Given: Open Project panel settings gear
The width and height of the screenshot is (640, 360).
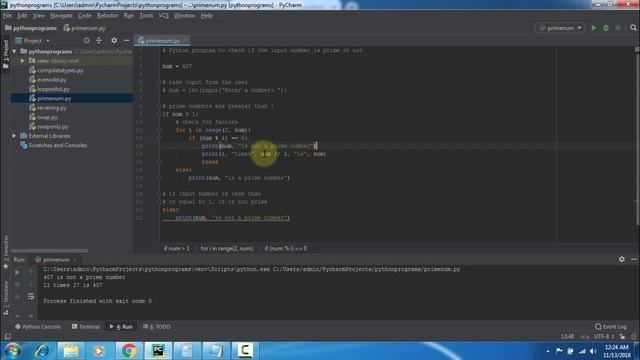Looking at the screenshot, I should tap(114, 40).
